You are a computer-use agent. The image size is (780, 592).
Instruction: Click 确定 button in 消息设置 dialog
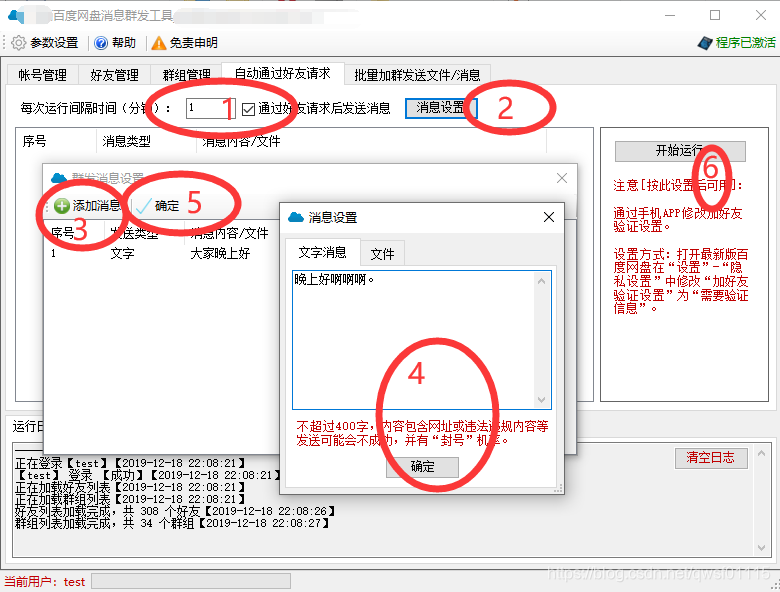point(422,467)
